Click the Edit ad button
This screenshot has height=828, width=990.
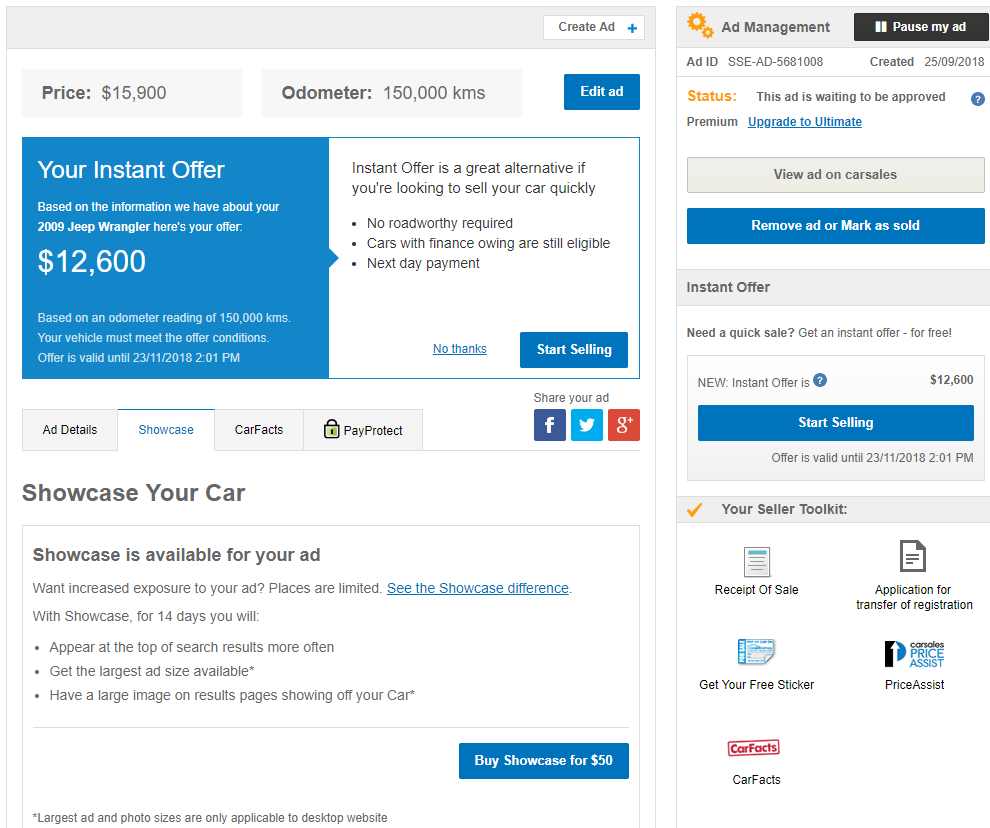[602, 92]
